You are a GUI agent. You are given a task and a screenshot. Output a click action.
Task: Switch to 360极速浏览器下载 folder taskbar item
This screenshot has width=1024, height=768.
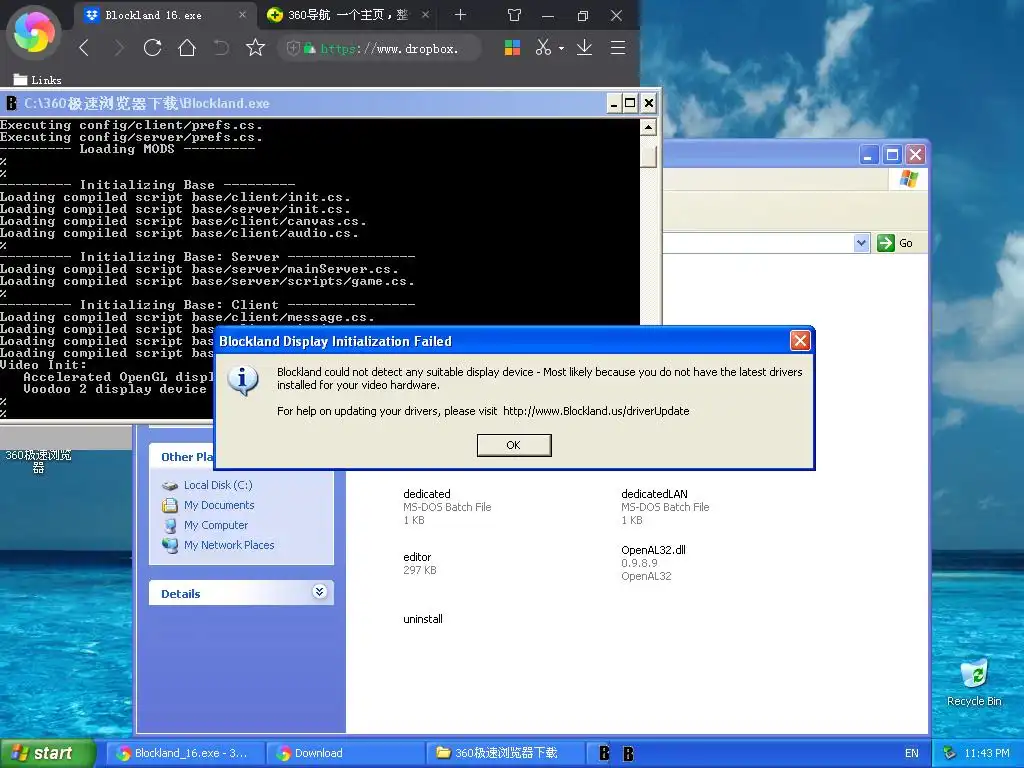[x=505, y=753]
